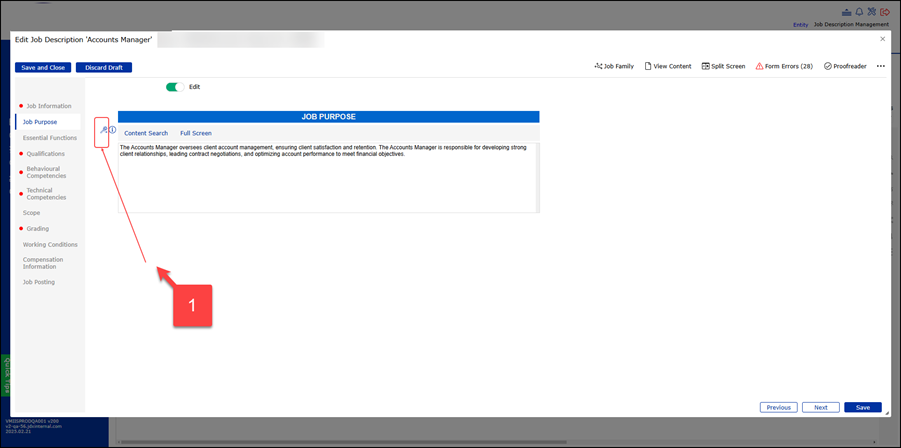Open Essential Functions section

[x=49, y=138]
